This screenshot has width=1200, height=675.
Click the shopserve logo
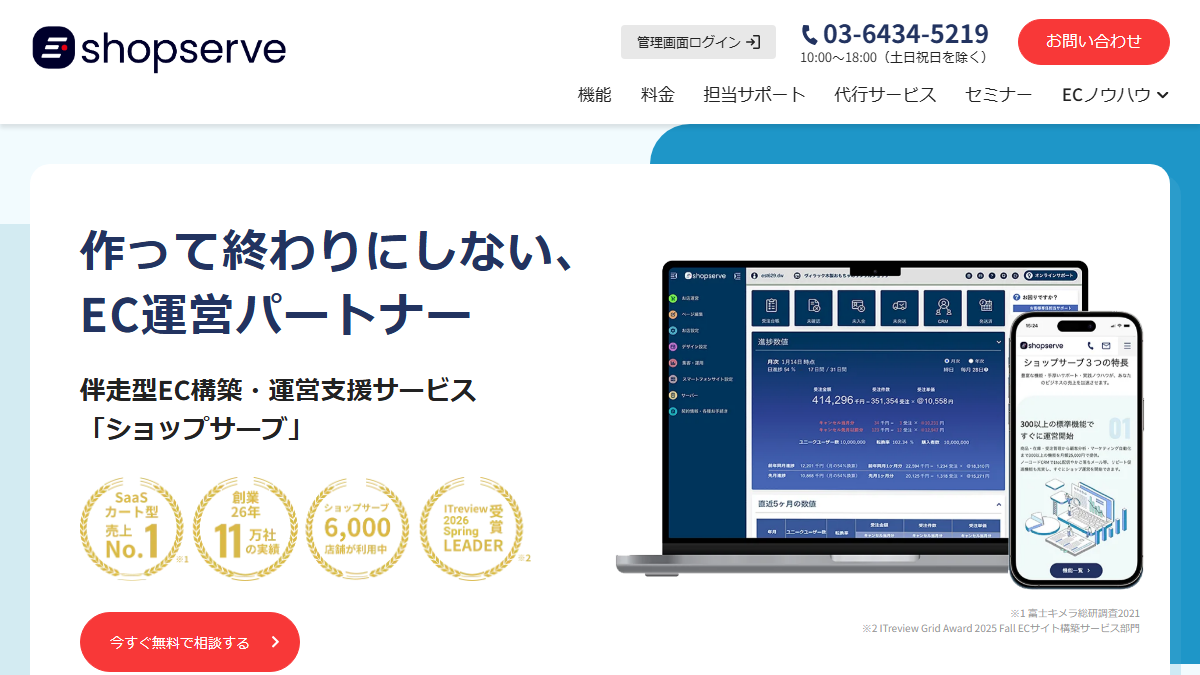coord(159,48)
